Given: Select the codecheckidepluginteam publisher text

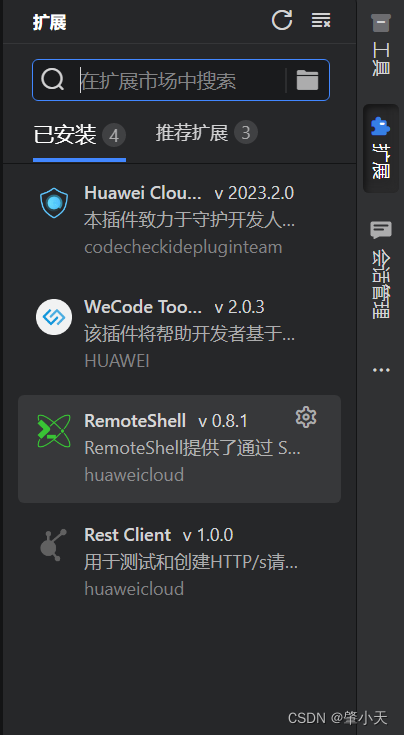Looking at the screenshot, I should pyautogui.click(x=183, y=247).
